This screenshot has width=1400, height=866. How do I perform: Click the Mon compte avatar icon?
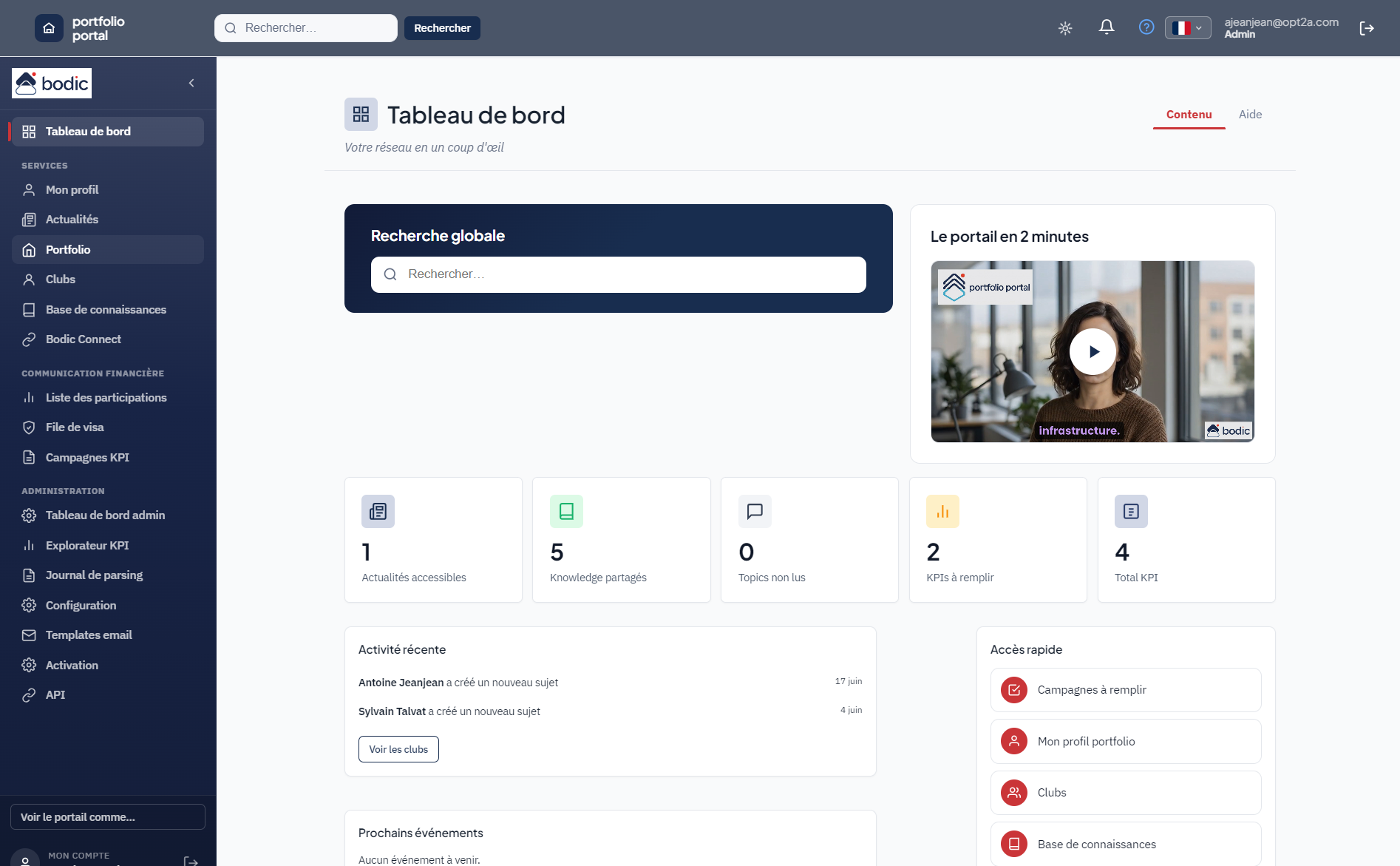(x=25, y=859)
